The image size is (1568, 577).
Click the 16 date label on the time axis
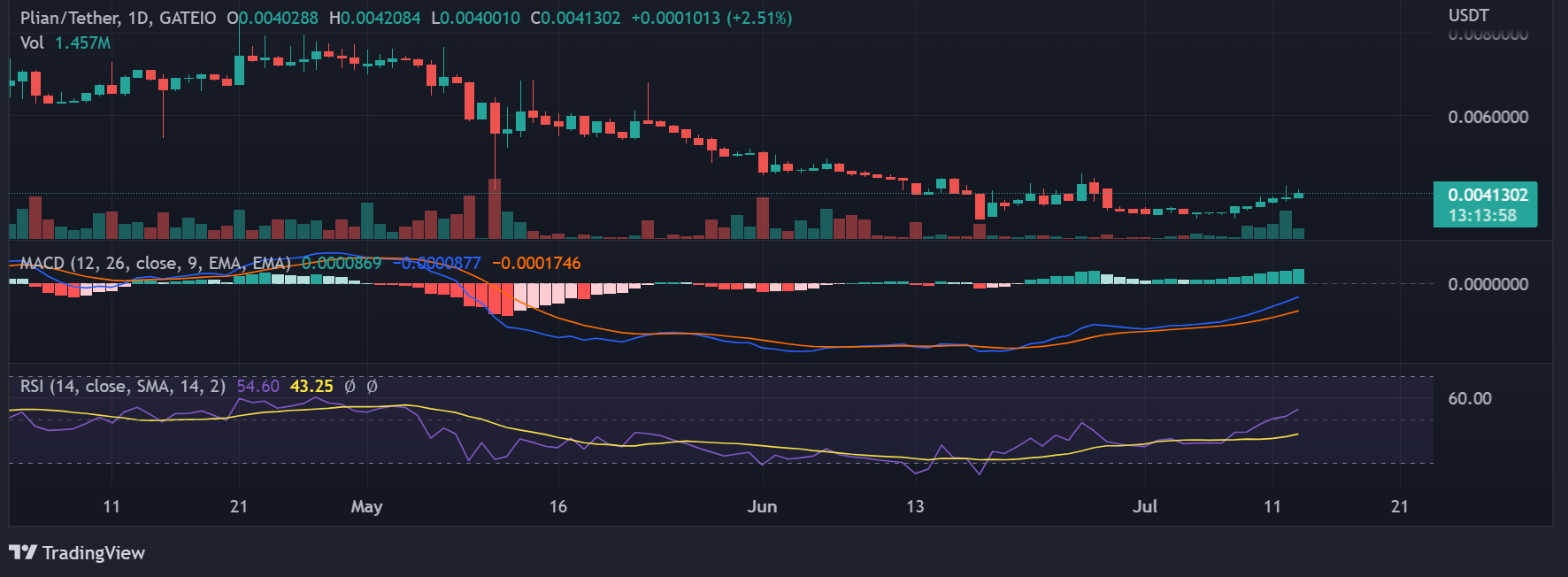pyautogui.click(x=558, y=506)
